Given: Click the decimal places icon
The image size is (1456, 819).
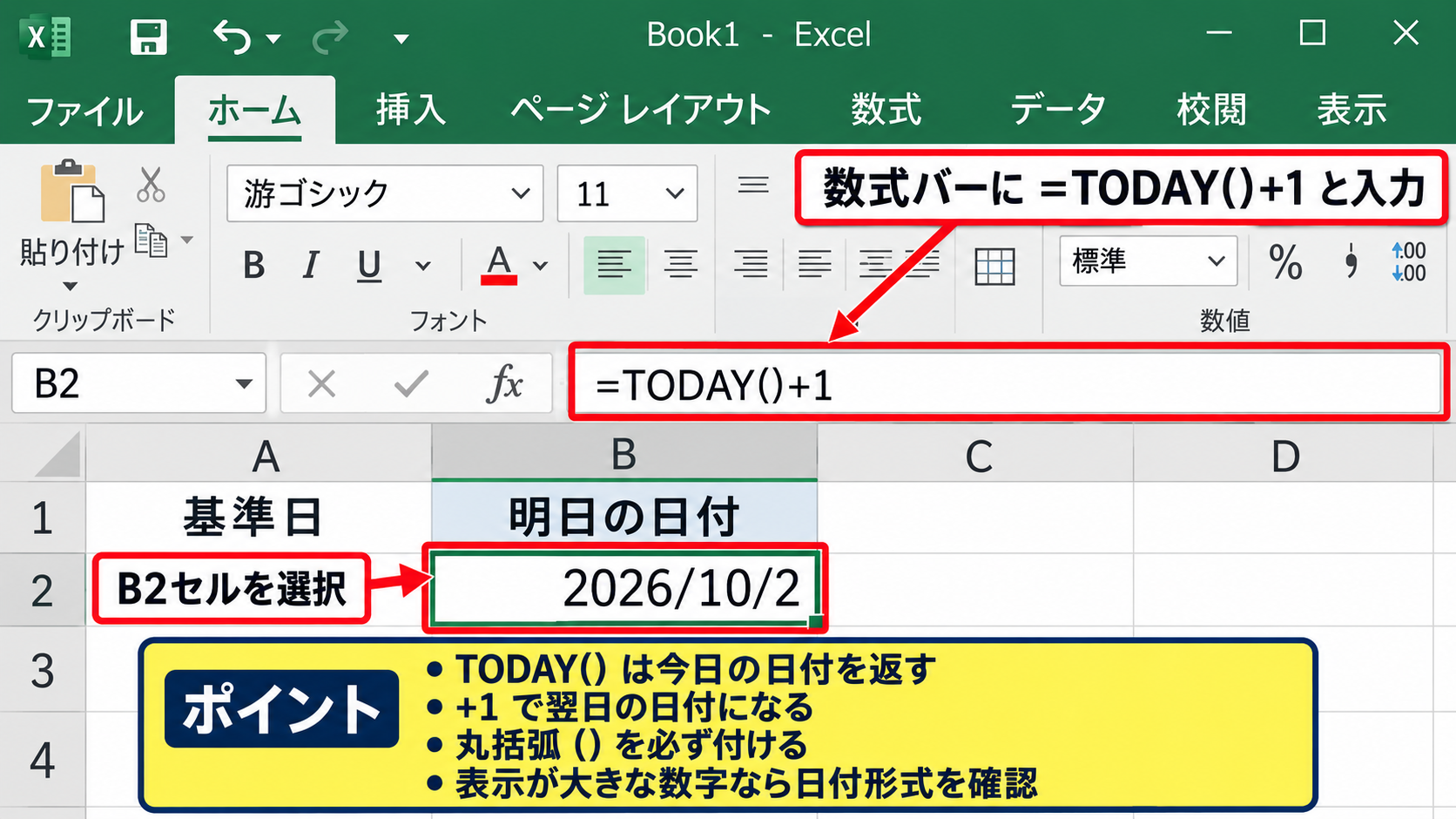Looking at the screenshot, I should (x=1408, y=262).
